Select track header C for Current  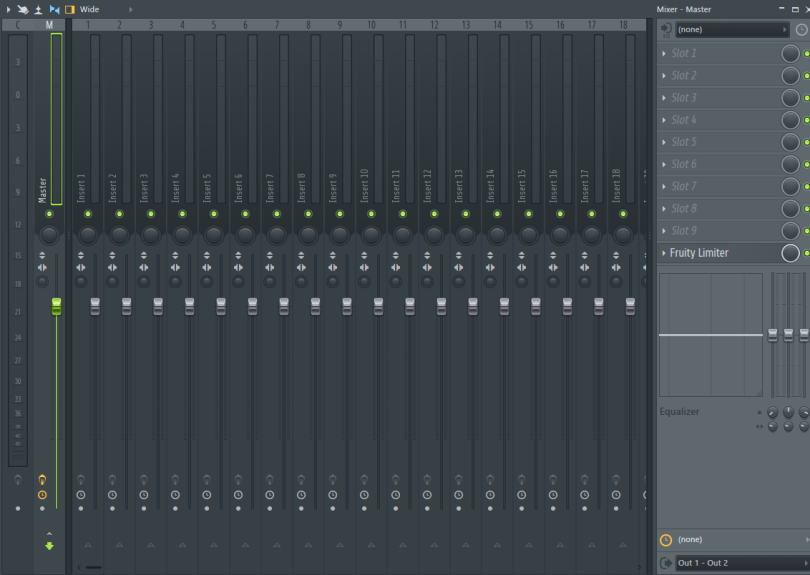[18, 25]
